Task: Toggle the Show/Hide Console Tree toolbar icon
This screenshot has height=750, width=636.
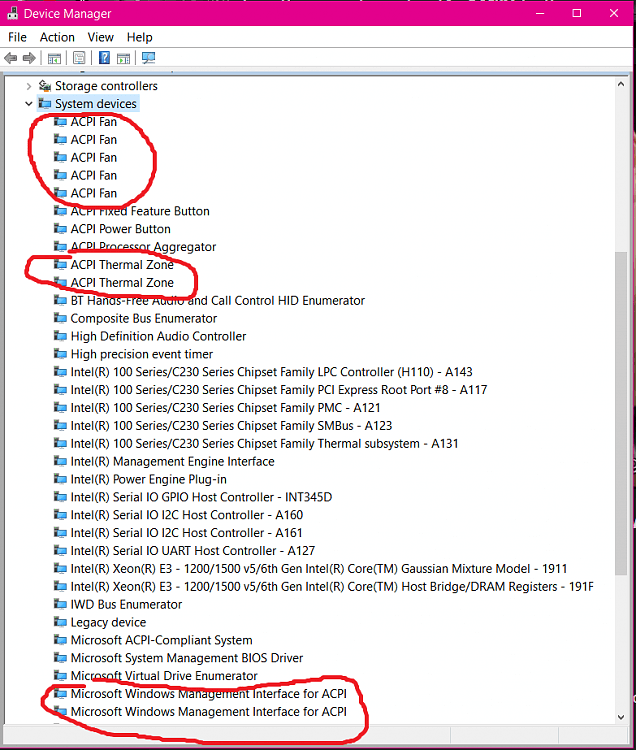Action: (54, 58)
